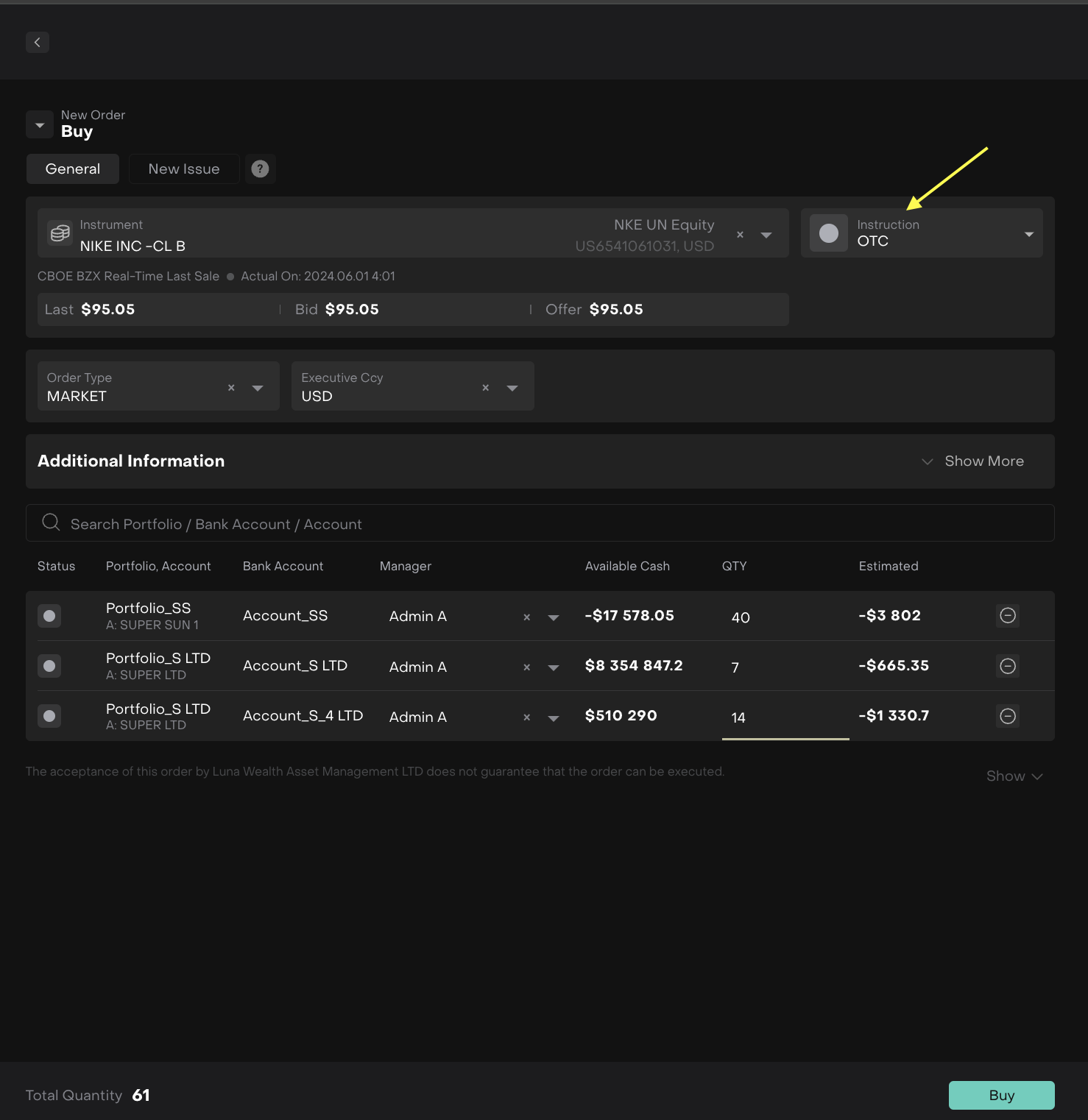The image size is (1088, 1120).
Task: Remove the Portfolio_SS row using its minus icon
Action: (x=1007, y=616)
